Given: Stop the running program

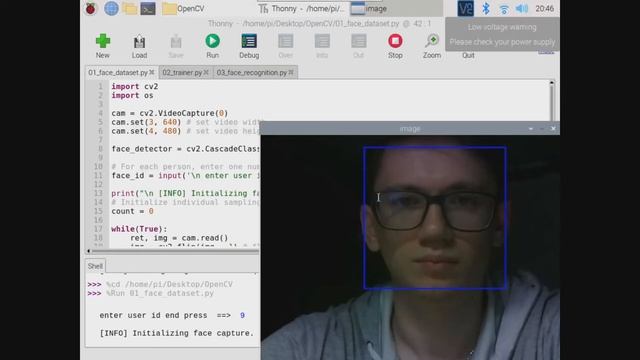Looking at the screenshot, I should pyautogui.click(x=395, y=46).
